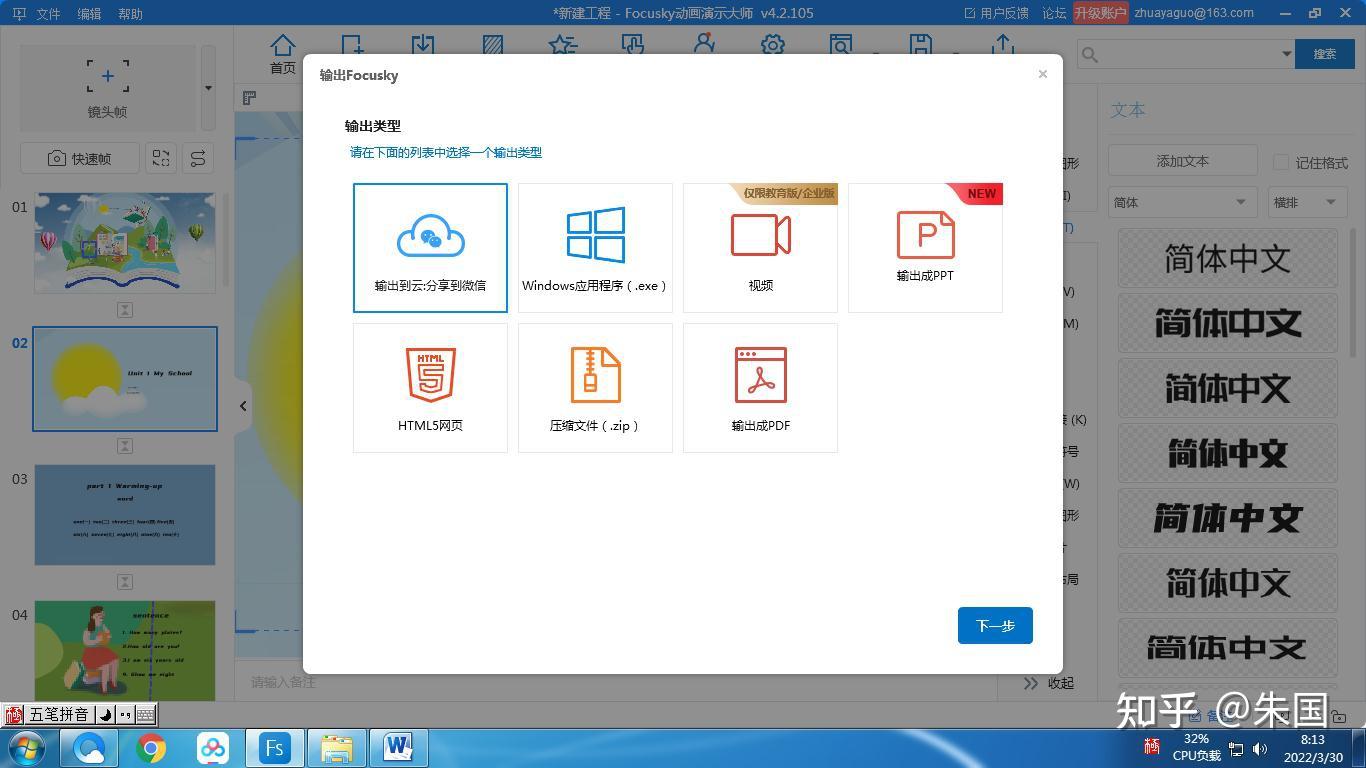Click the 搜索 search button
The width and height of the screenshot is (1366, 768).
1325,54
